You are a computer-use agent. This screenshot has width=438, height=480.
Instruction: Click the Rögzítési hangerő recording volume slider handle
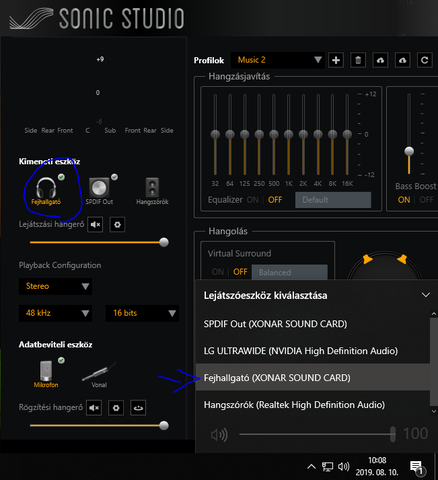[164, 426]
